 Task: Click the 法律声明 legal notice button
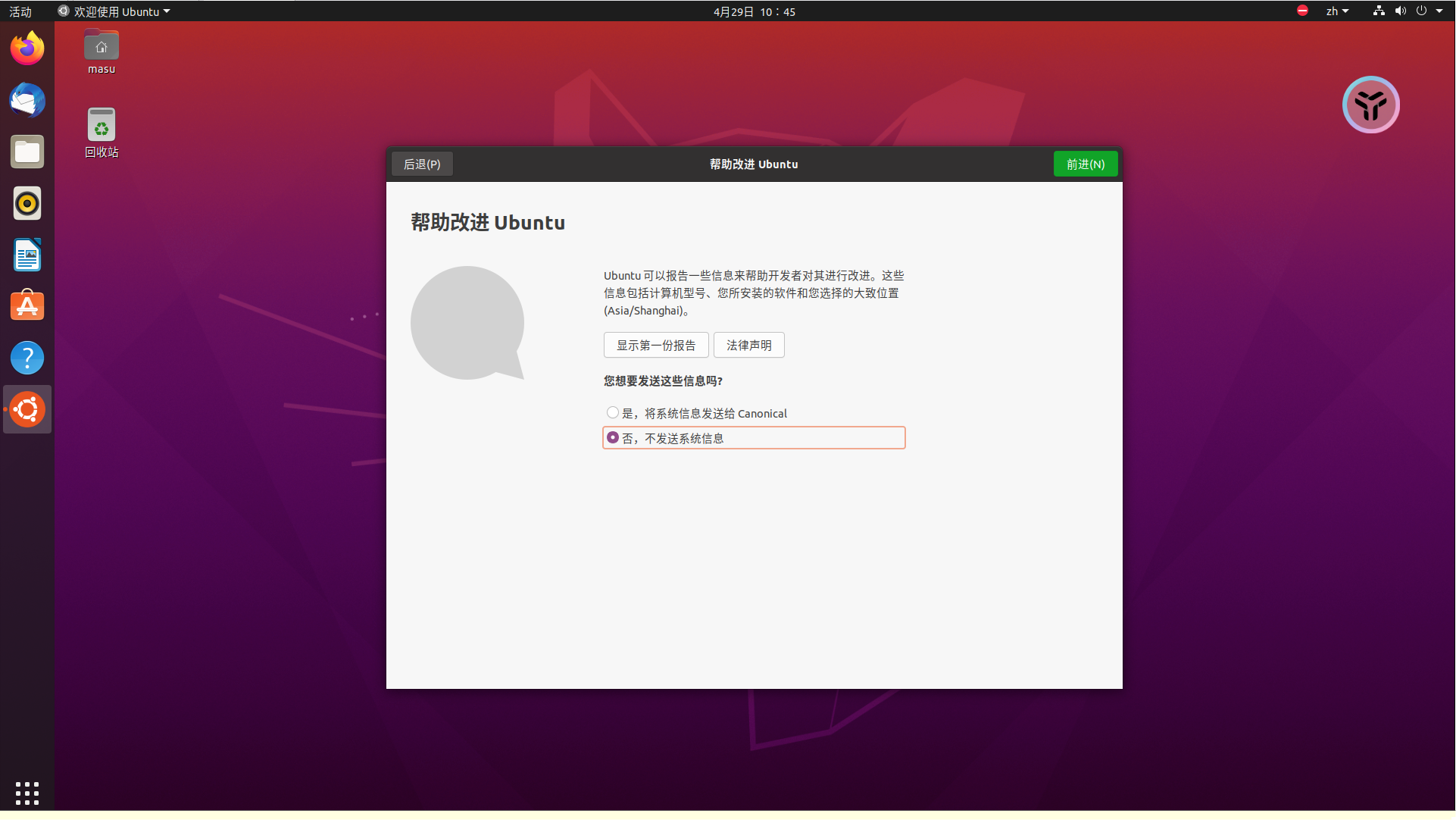coord(748,346)
